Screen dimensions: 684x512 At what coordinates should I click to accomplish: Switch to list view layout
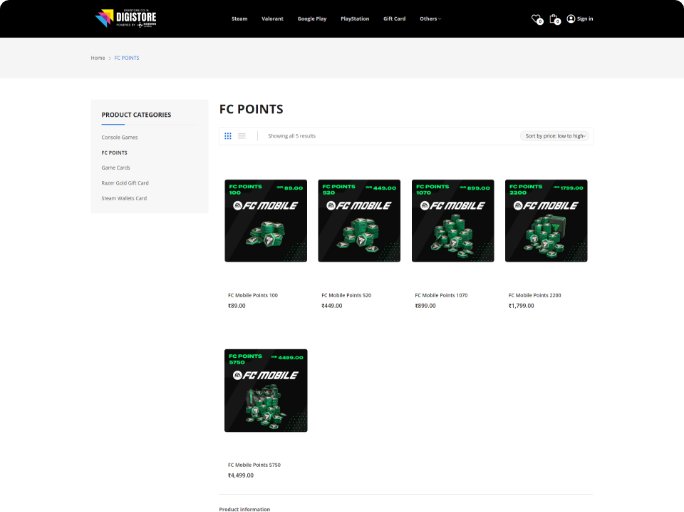(x=242, y=136)
